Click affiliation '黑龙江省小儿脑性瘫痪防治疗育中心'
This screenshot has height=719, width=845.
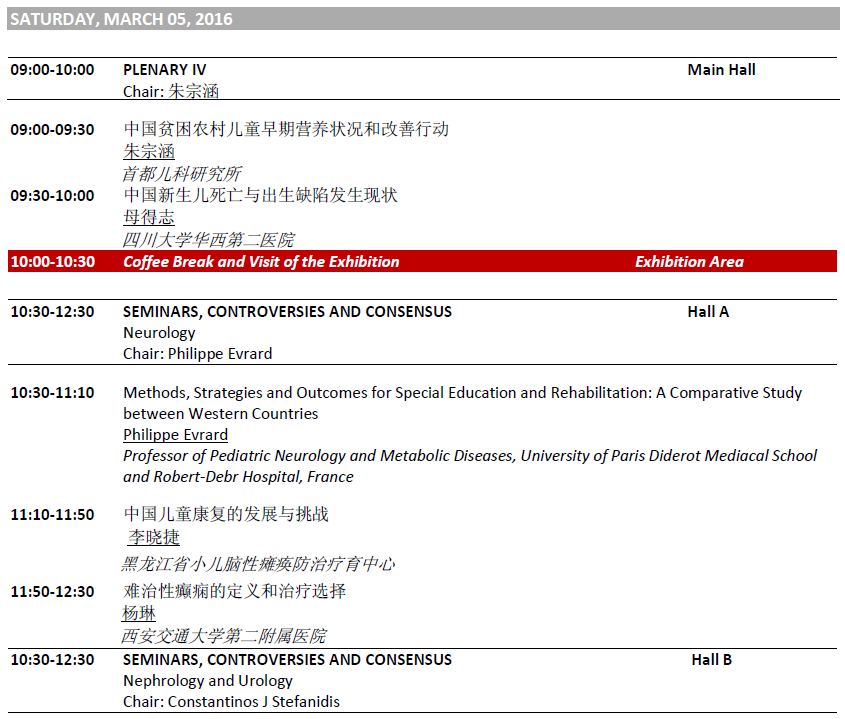pyautogui.click(x=258, y=564)
